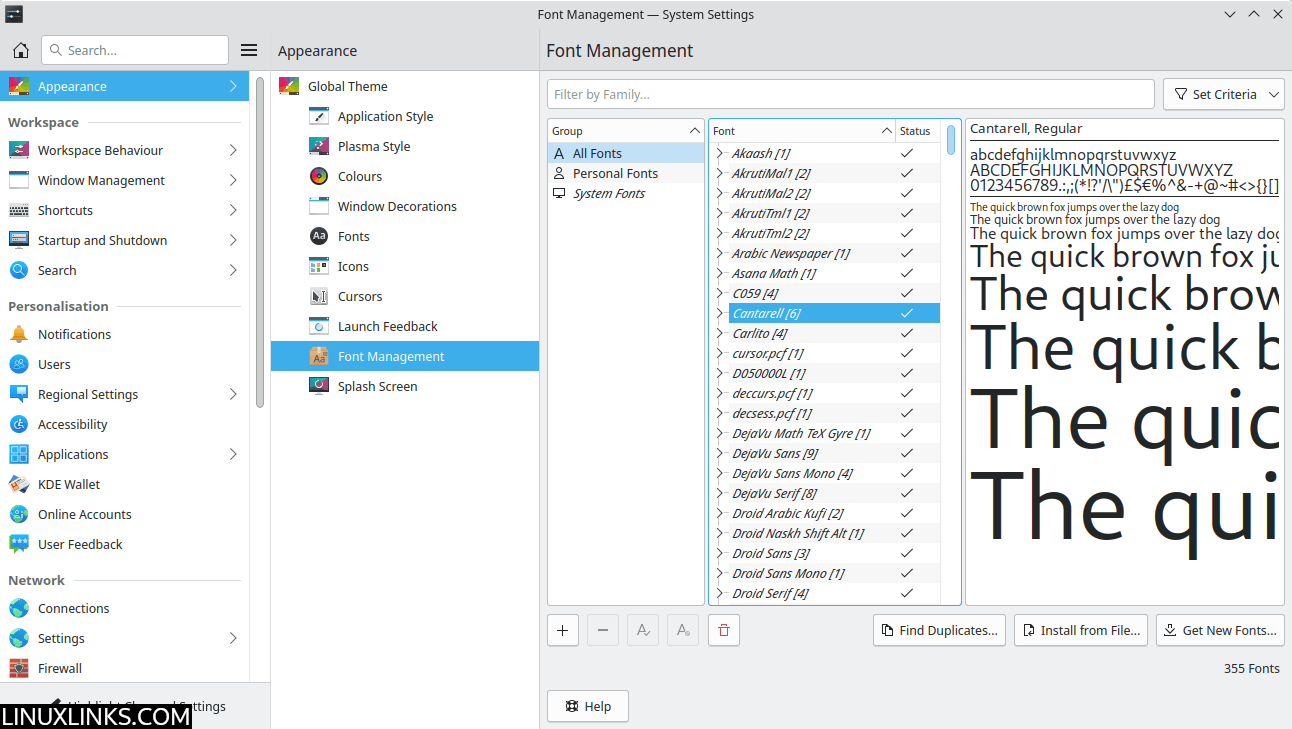
Task: Expand the DejaVu Sans [9] family
Action: point(721,453)
